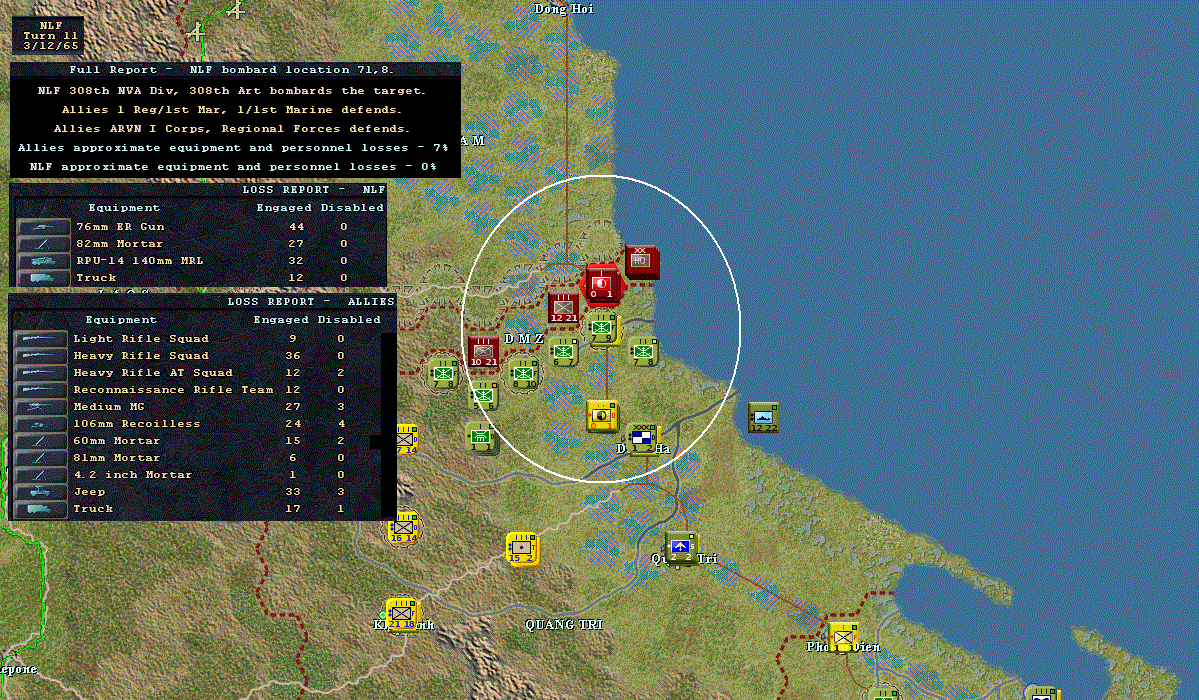Click the RPU-14 140mm MRL equipment icon
This screenshot has width=1199, height=700.
coord(43,261)
